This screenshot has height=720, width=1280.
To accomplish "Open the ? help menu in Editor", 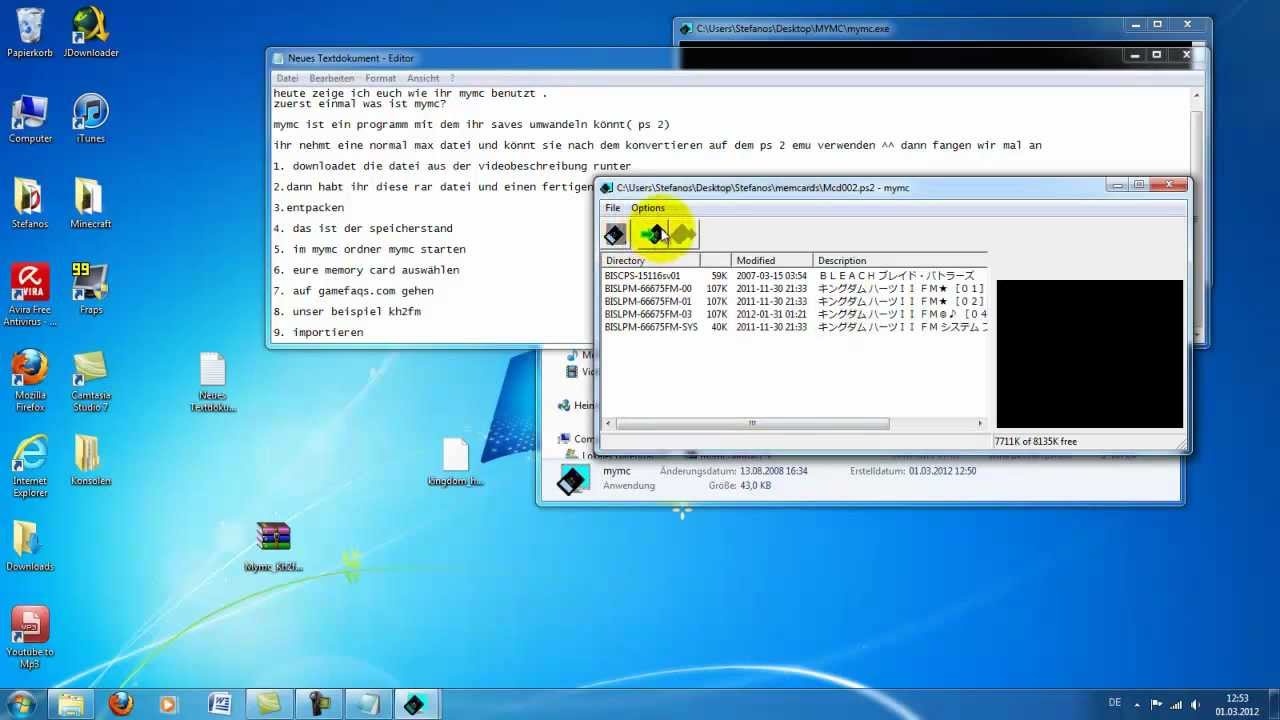I will [x=452, y=78].
